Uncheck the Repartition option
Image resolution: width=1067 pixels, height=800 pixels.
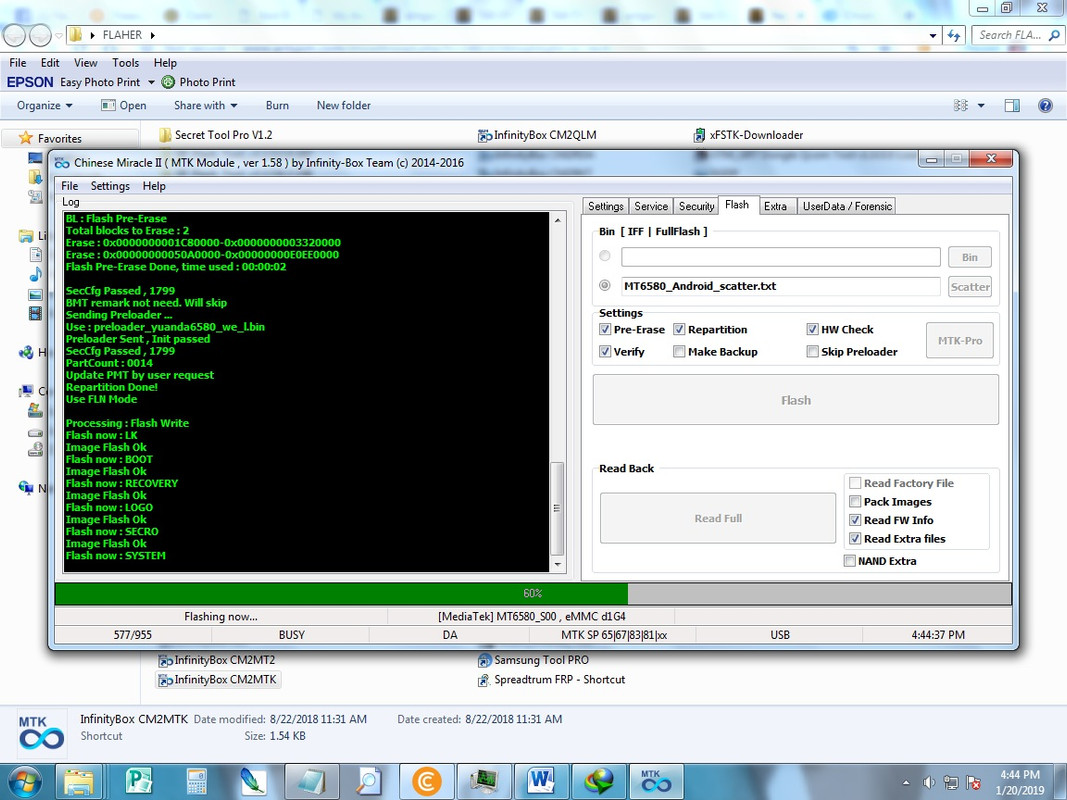[x=679, y=329]
